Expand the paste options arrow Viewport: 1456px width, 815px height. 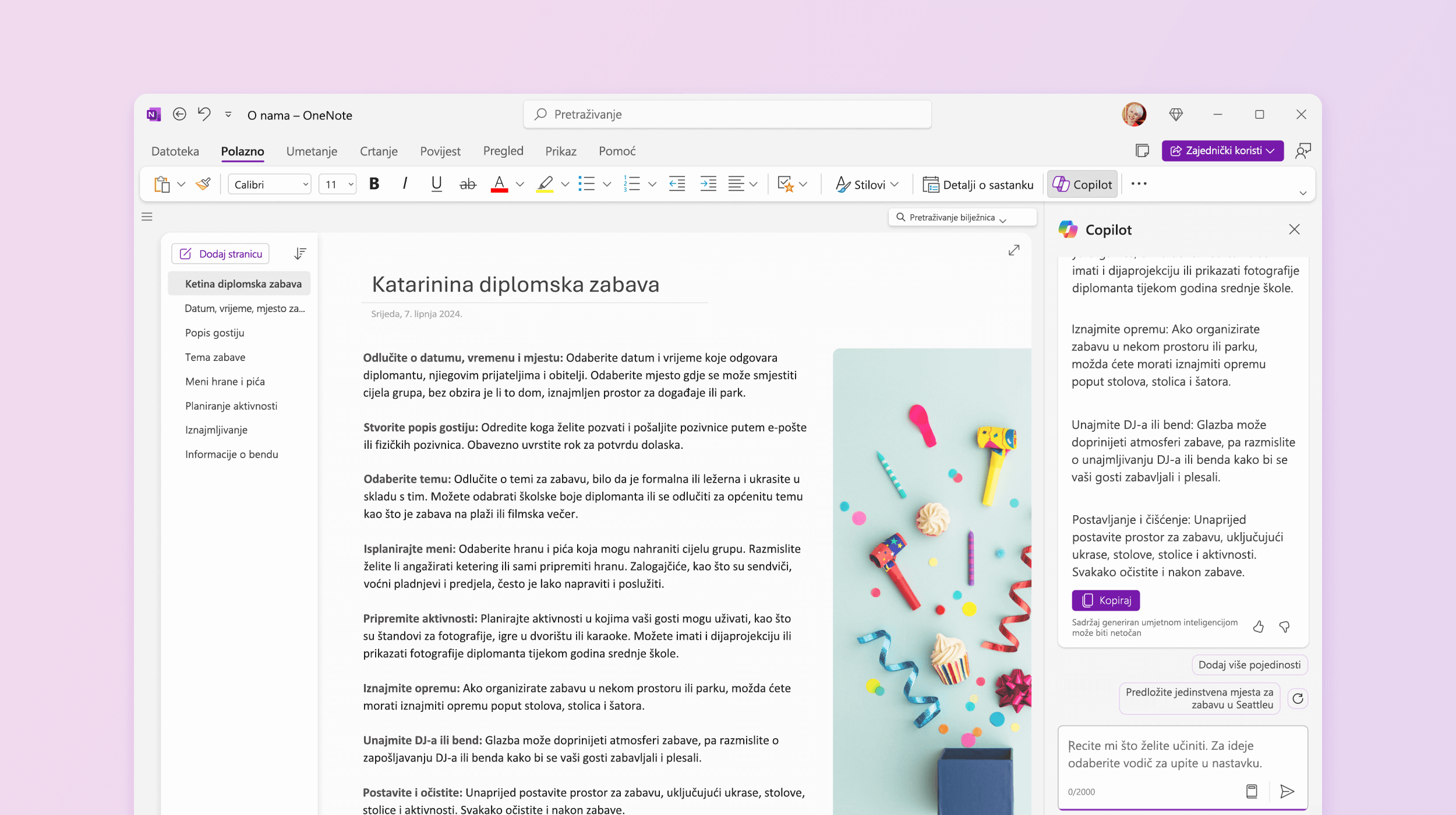pyautogui.click(x=181, y=185)
